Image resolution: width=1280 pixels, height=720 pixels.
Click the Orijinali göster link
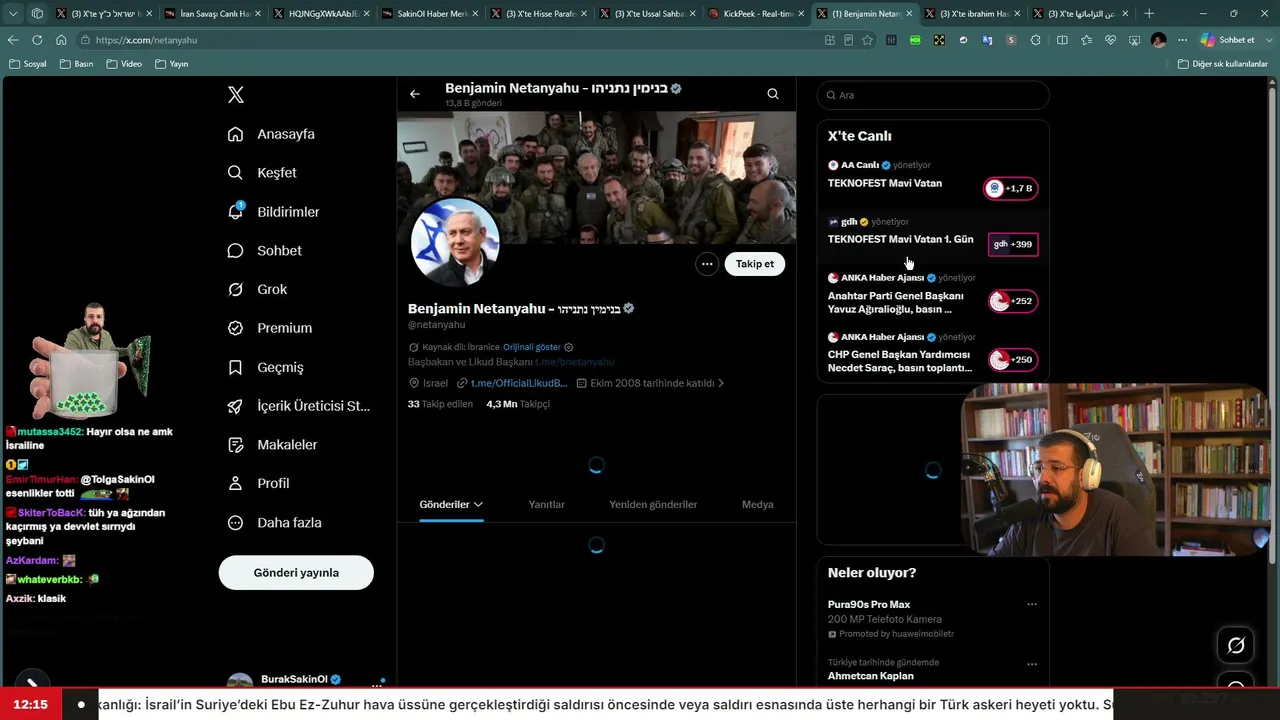click(532, 347)
